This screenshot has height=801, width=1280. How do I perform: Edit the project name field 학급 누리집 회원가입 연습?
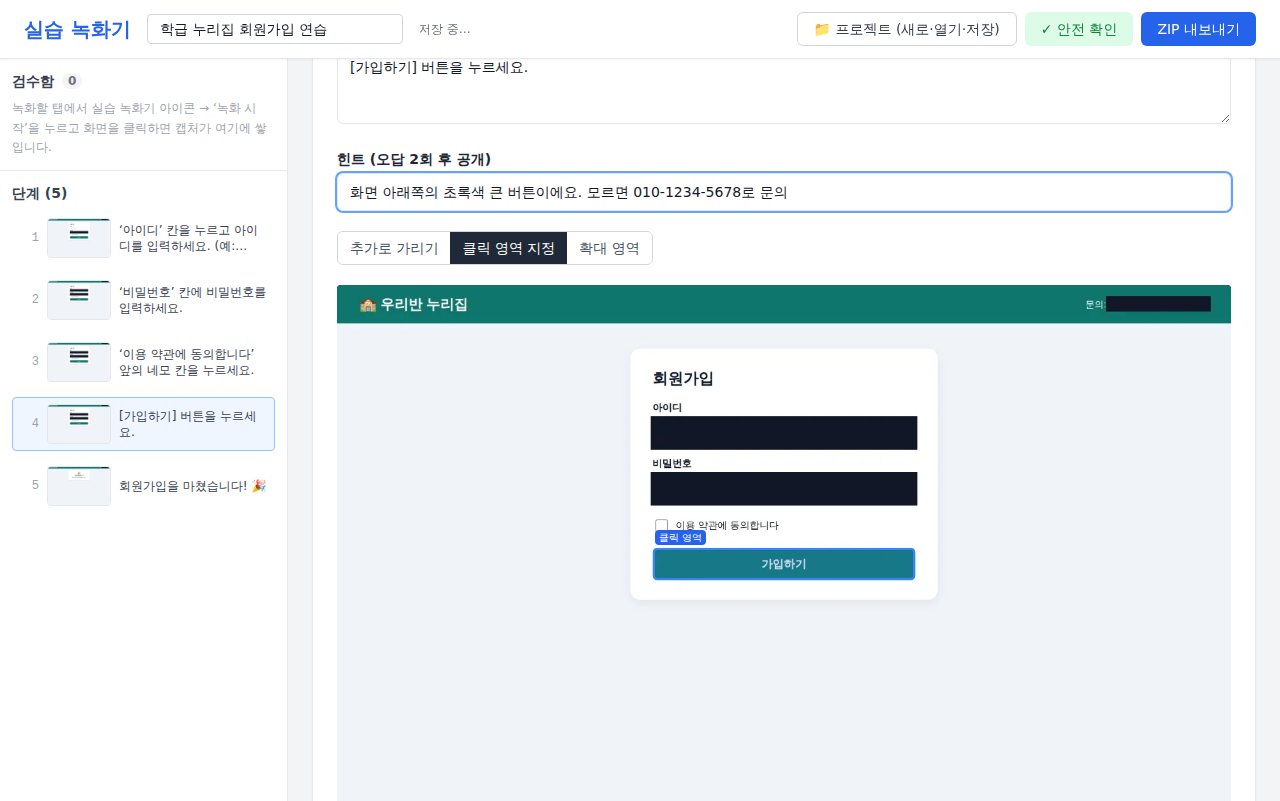click(275, 29)
